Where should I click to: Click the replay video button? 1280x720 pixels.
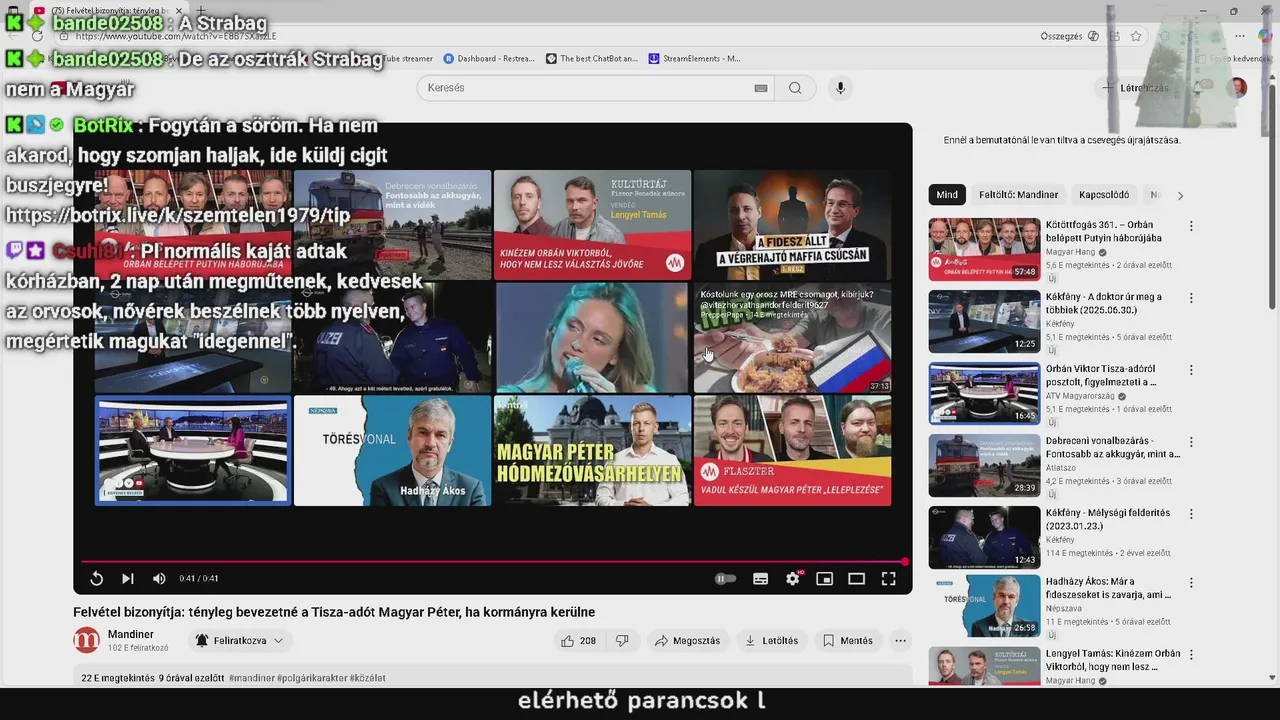point(96,578)
